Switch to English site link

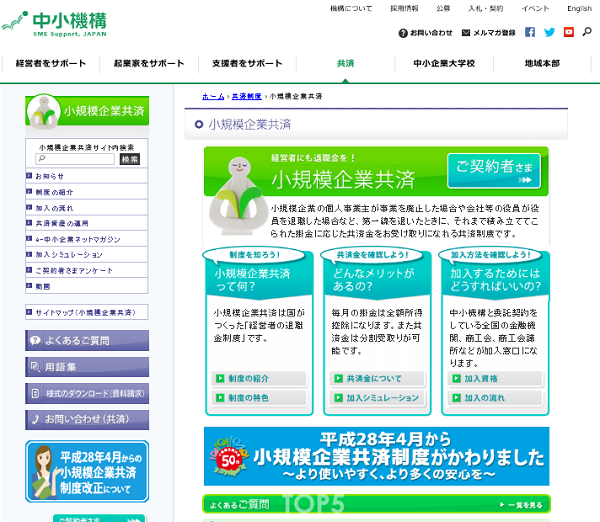coord(579,8)
